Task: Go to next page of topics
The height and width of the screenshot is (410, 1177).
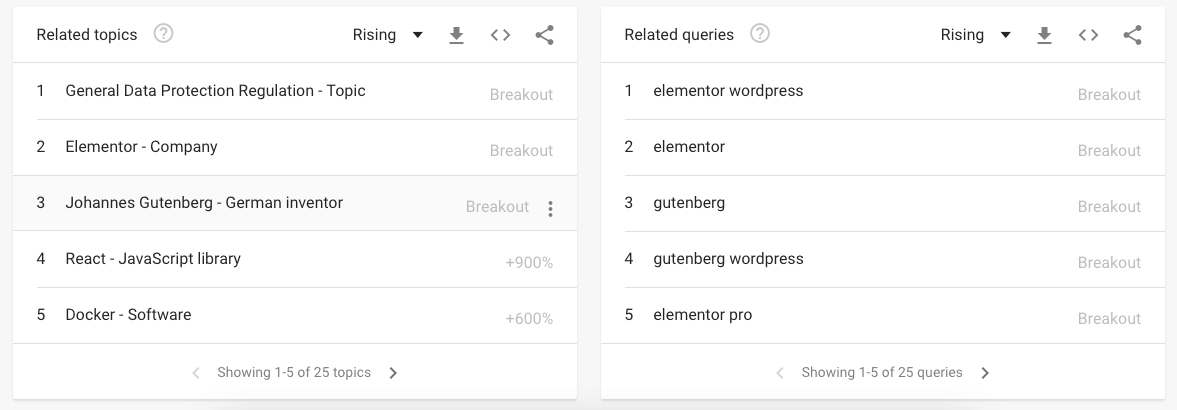Action: pos(393,373)
